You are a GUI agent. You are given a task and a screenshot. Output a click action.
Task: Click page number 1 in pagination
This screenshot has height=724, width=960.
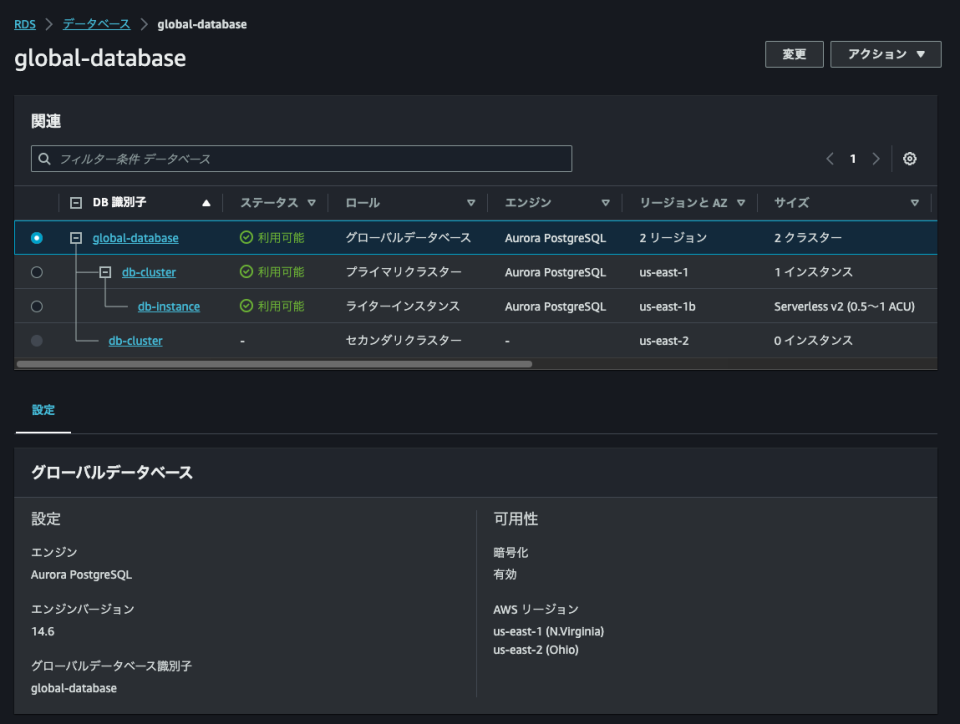pos(852,159)
